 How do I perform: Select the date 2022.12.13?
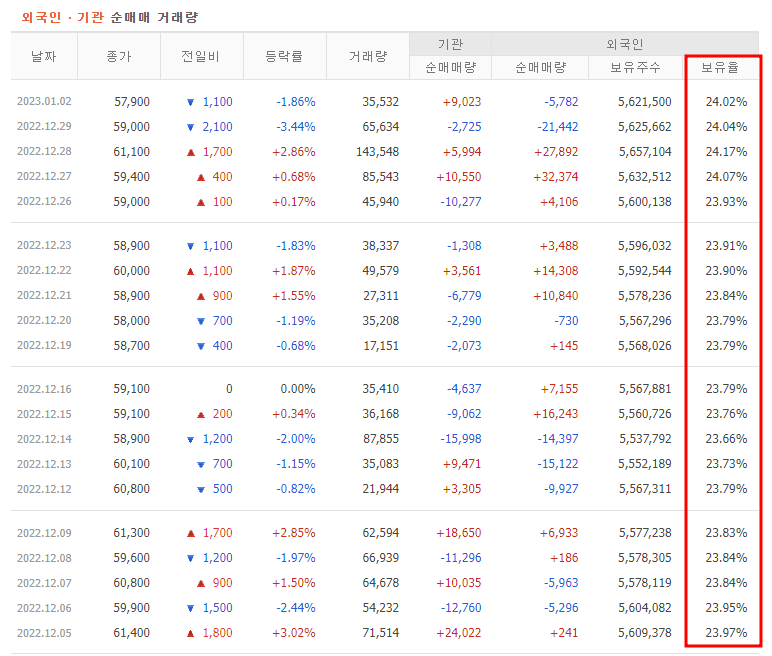[x=44, y=464]
